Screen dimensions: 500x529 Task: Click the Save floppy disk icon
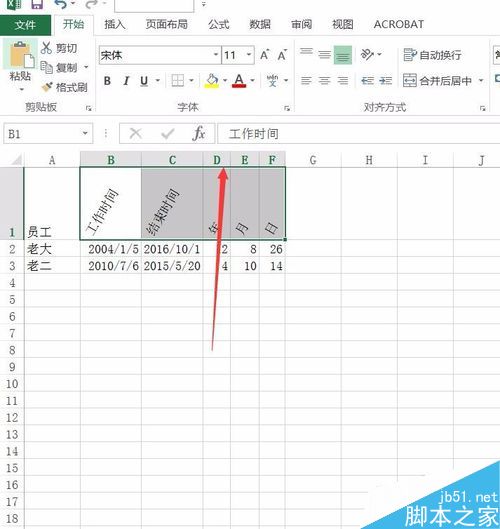[x=37, y=4]
